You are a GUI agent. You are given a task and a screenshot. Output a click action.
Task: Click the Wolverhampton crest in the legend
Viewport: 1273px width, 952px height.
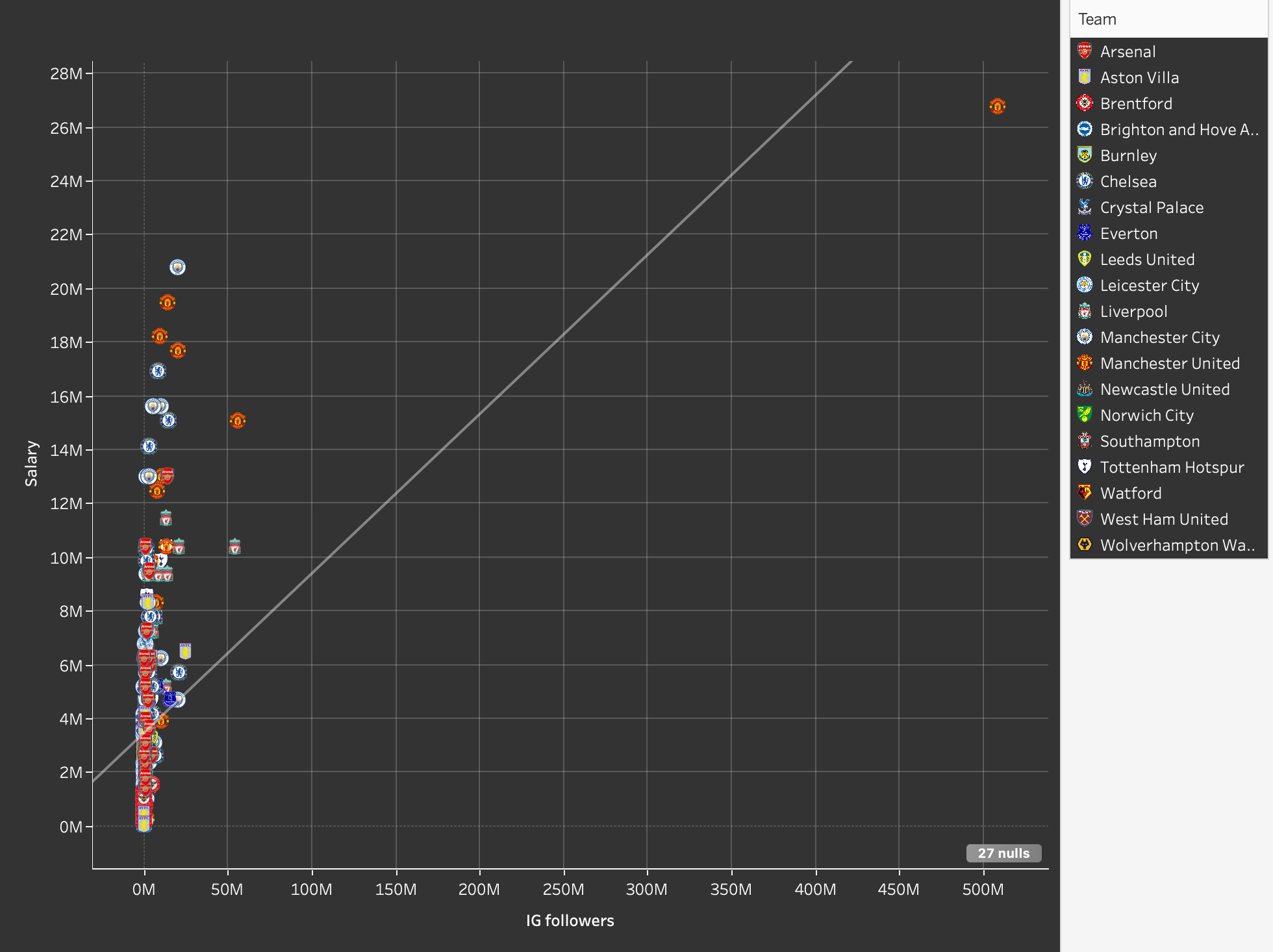tap(1085, 545)
